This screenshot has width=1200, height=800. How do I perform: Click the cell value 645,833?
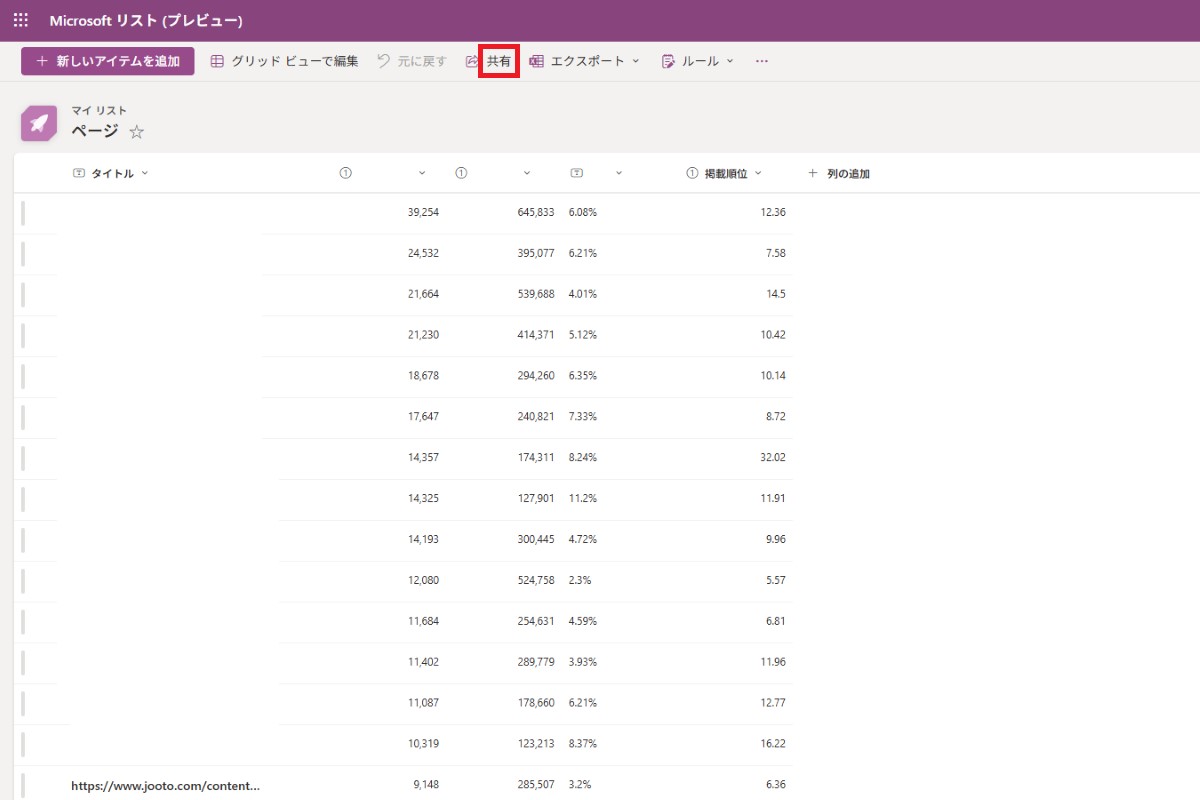536,212
